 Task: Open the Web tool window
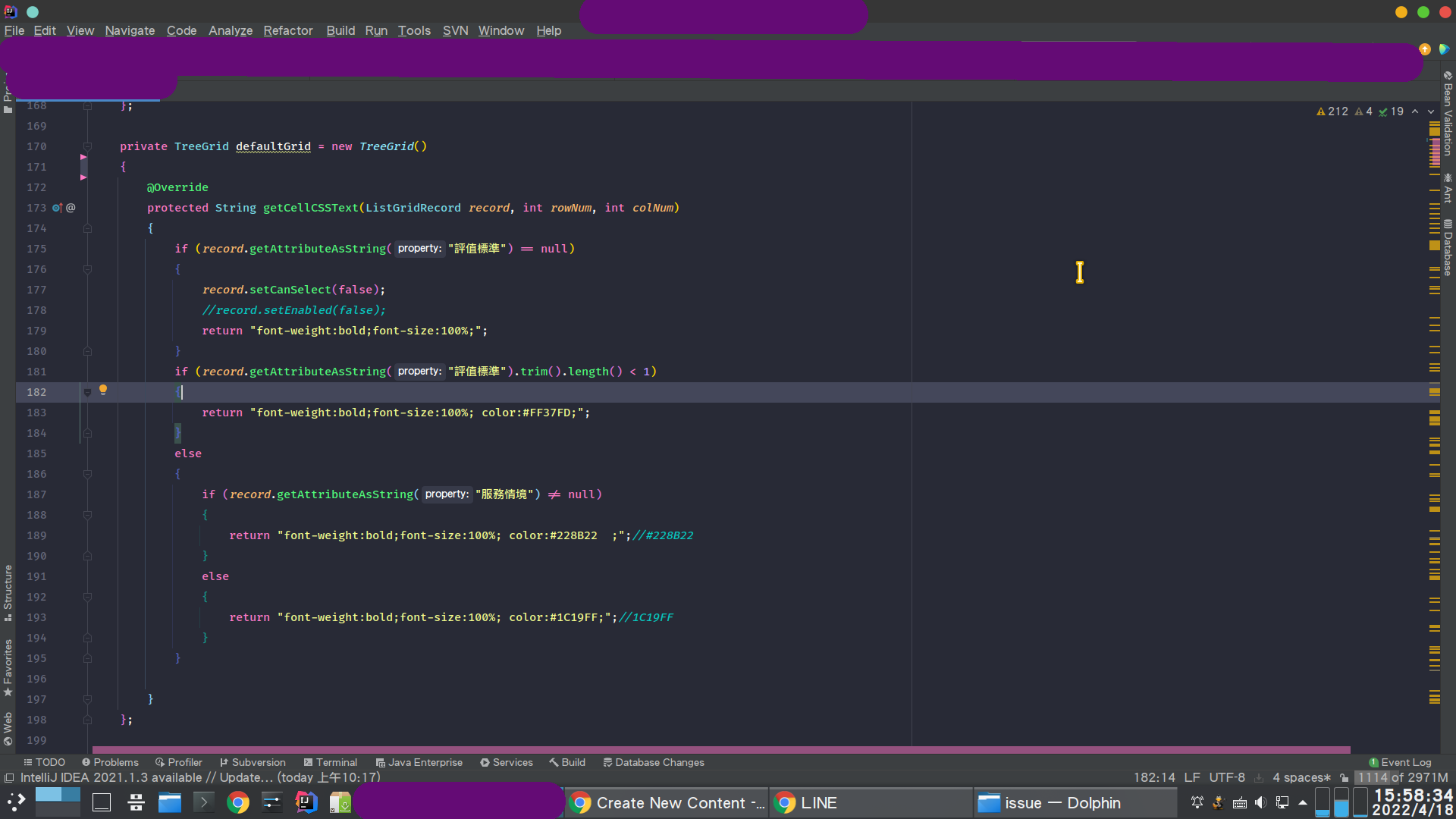(x=8, y=728)
